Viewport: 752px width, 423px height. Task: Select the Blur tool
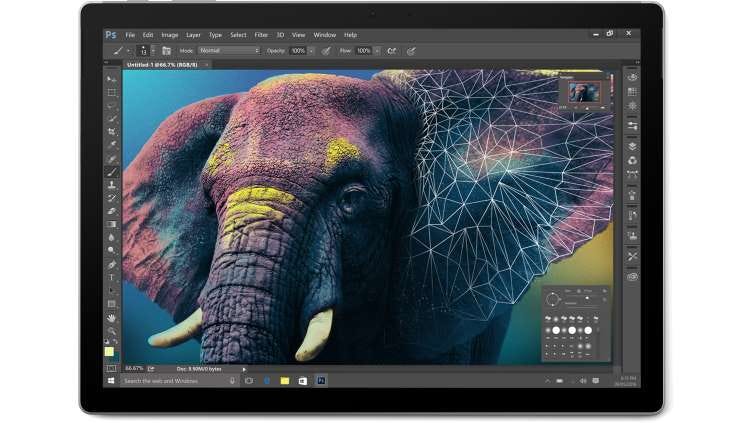111,237
